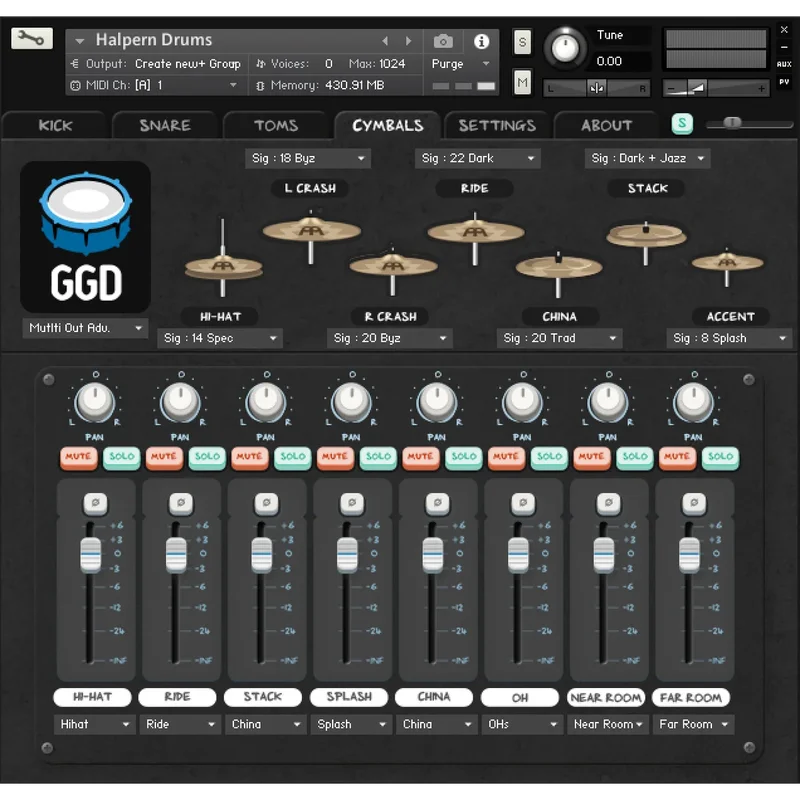Open the SETTINGS tab
This screenshot has height=800, width=800.
click(x=497, y=126)
